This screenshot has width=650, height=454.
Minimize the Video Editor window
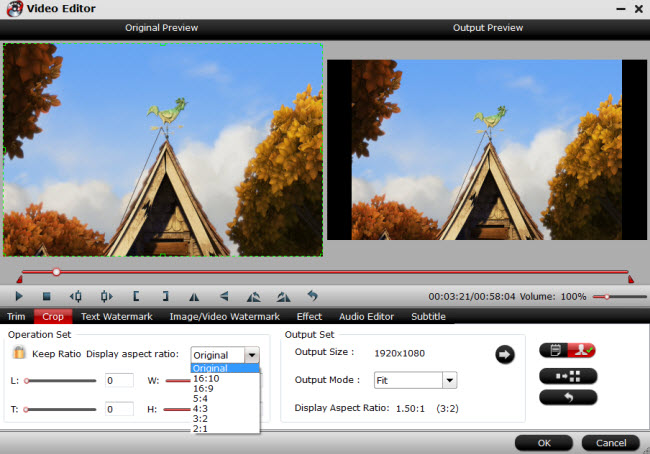coord(621,8)
